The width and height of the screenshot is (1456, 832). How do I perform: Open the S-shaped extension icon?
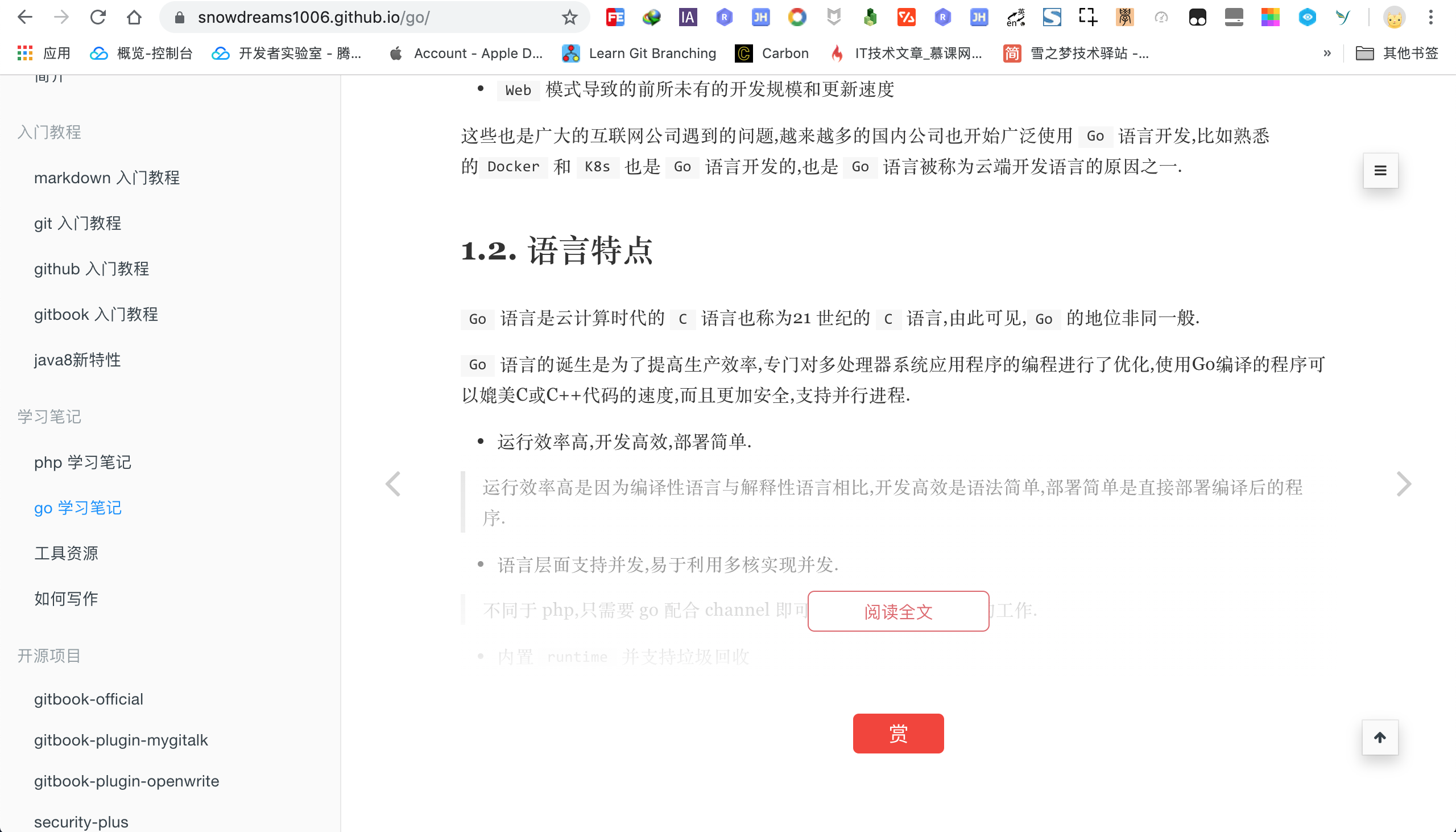click(1052, 17)
